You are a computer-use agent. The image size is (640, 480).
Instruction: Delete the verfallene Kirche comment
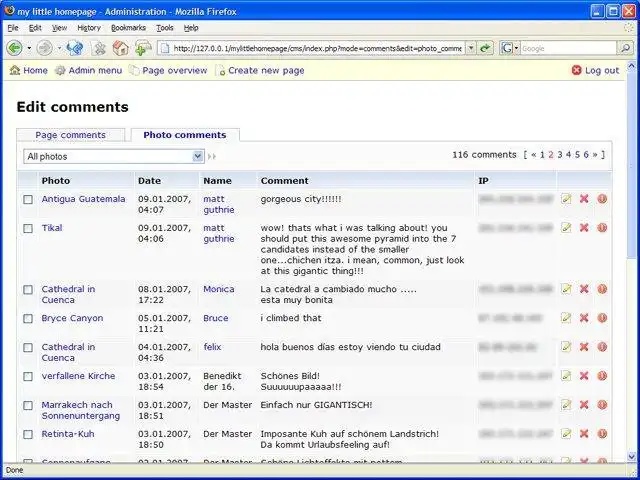[x=584, y=376]
